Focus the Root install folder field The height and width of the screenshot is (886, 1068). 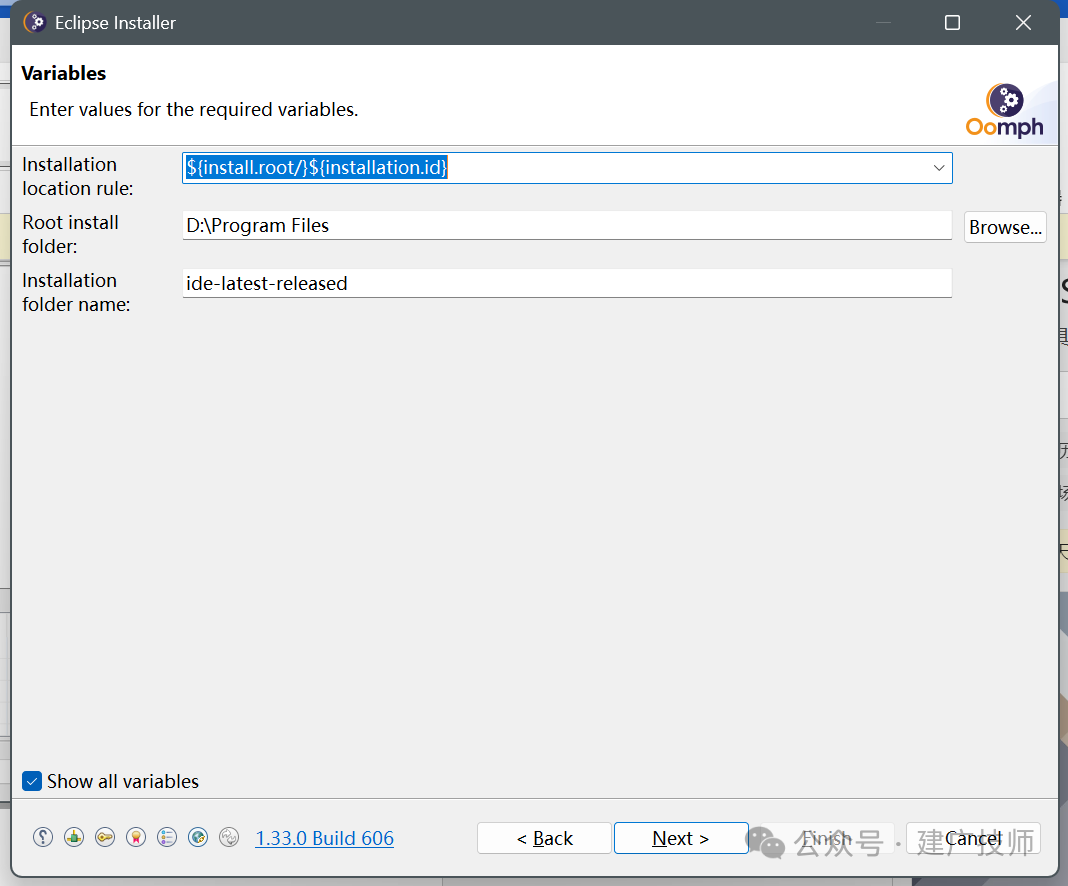(567, 225)
